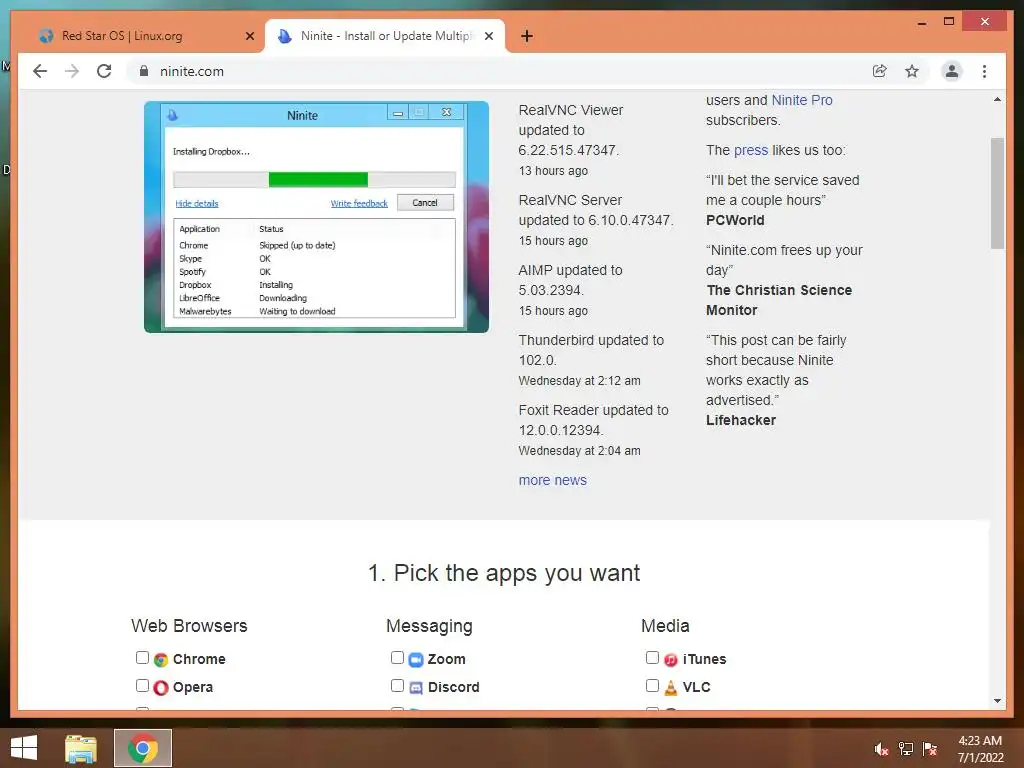
Task: Open the more news link
Action: click(552, 480)
